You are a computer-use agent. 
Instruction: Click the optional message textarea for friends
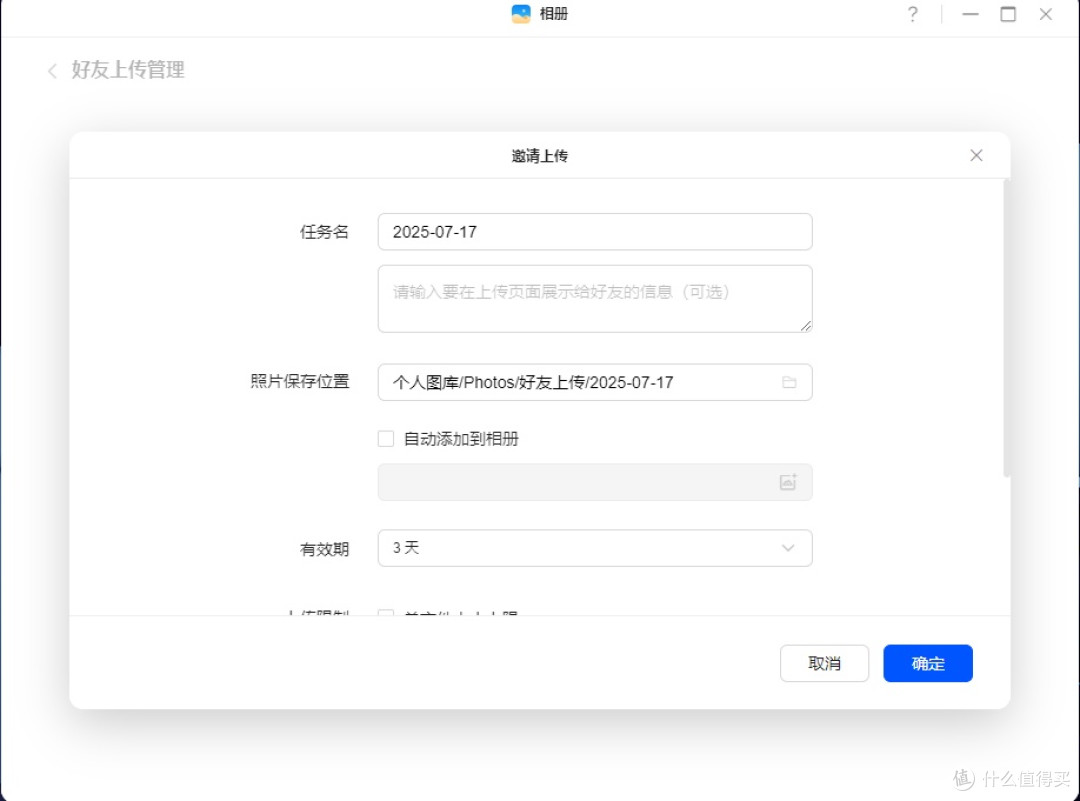(x=595, y=299)
